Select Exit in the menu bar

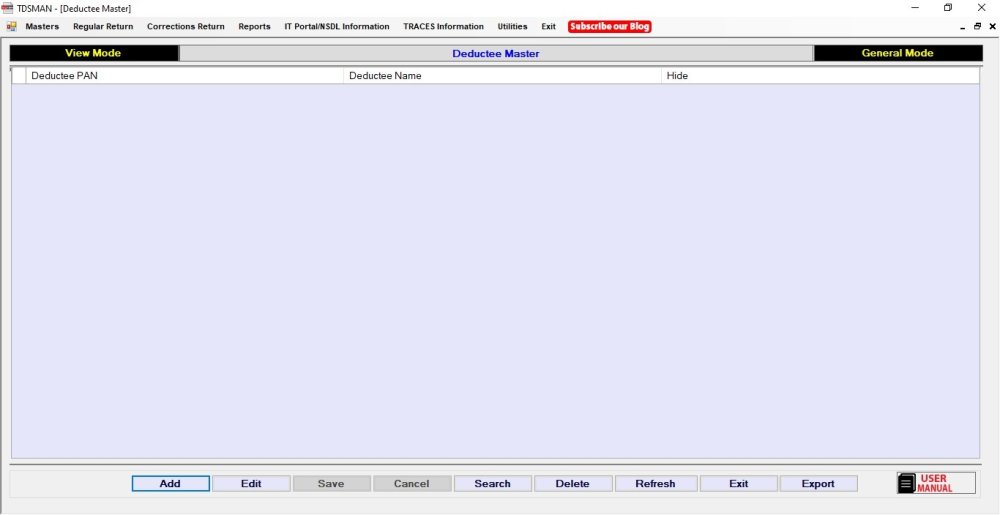coord(548,27)
